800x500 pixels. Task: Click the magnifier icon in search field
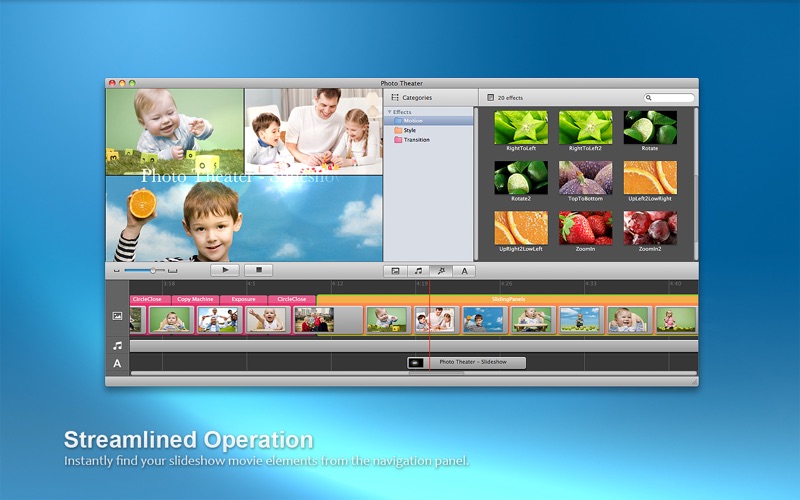[649, 97]
